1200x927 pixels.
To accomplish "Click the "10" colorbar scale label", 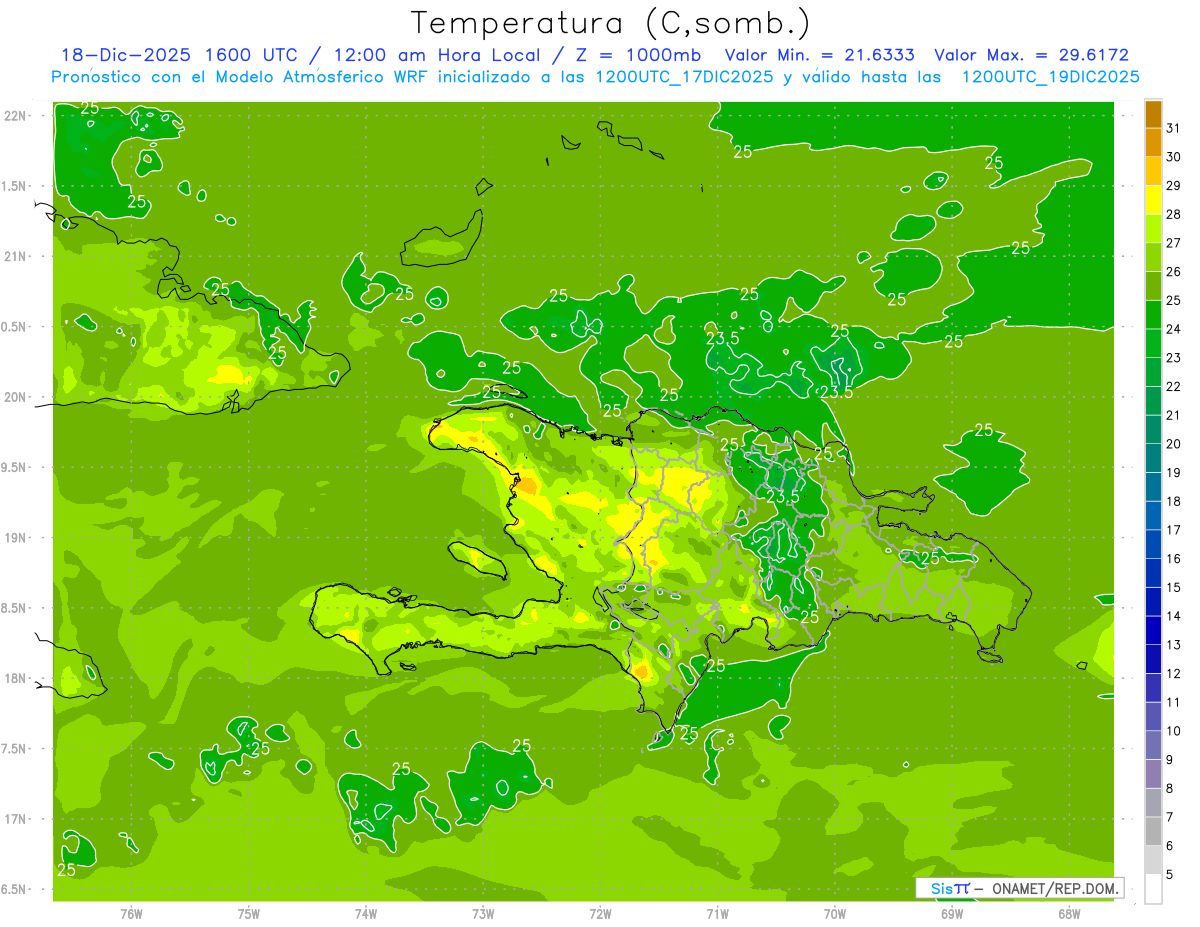I will point(1174,731).
